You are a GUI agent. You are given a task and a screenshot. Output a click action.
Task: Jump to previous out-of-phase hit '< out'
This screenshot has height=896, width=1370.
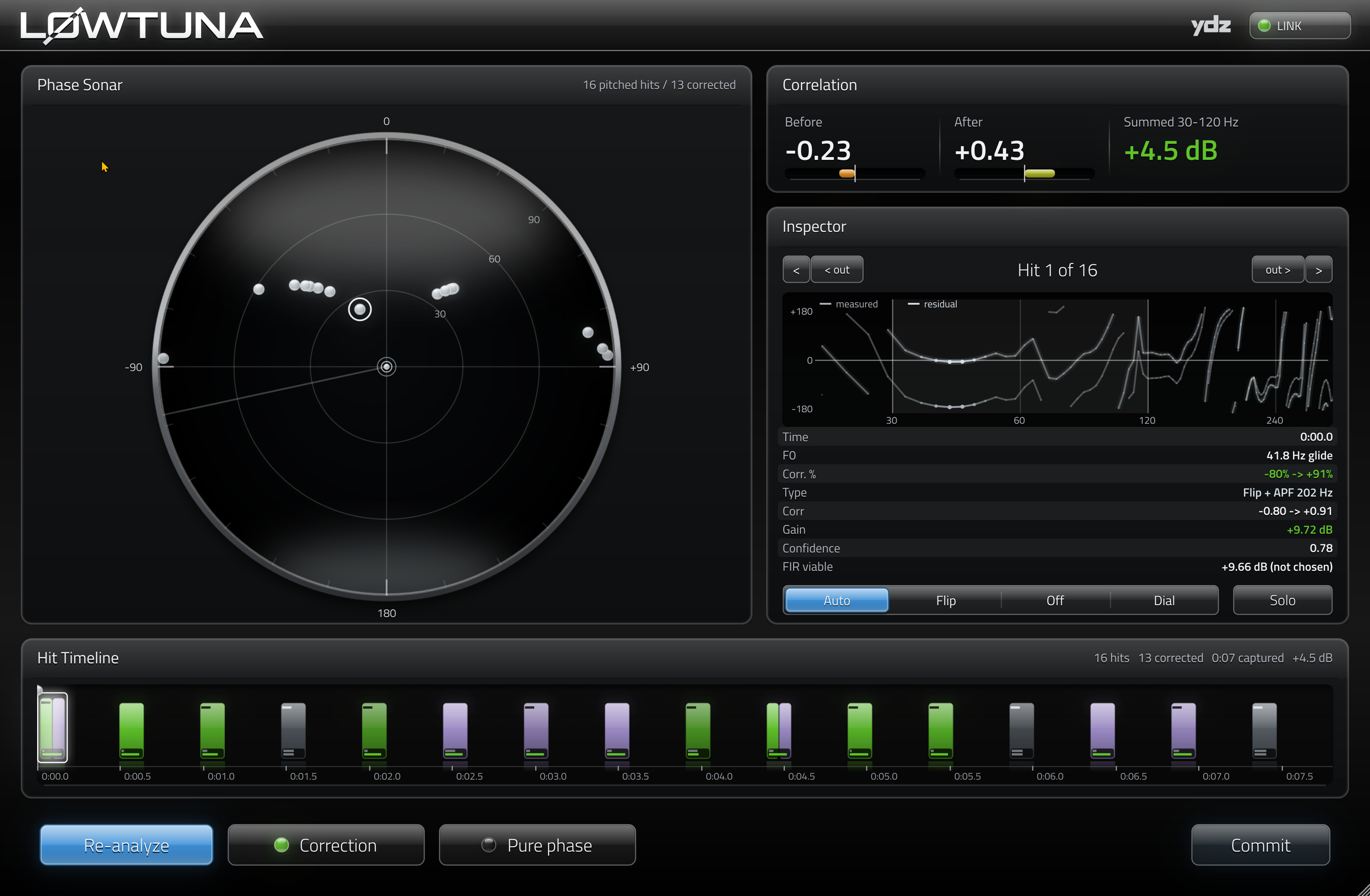coord(837,270)
